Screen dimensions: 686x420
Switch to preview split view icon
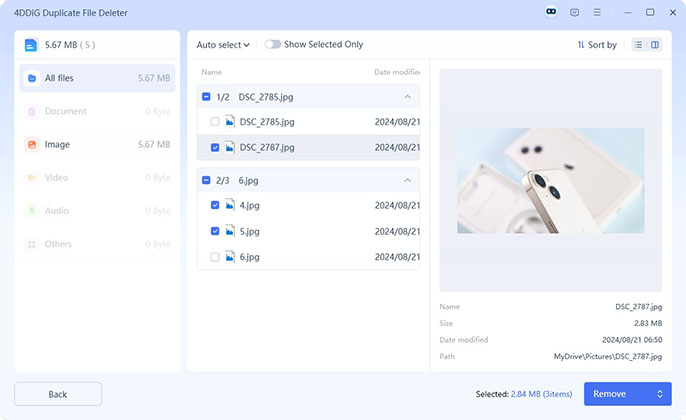[x=655, y=45]
